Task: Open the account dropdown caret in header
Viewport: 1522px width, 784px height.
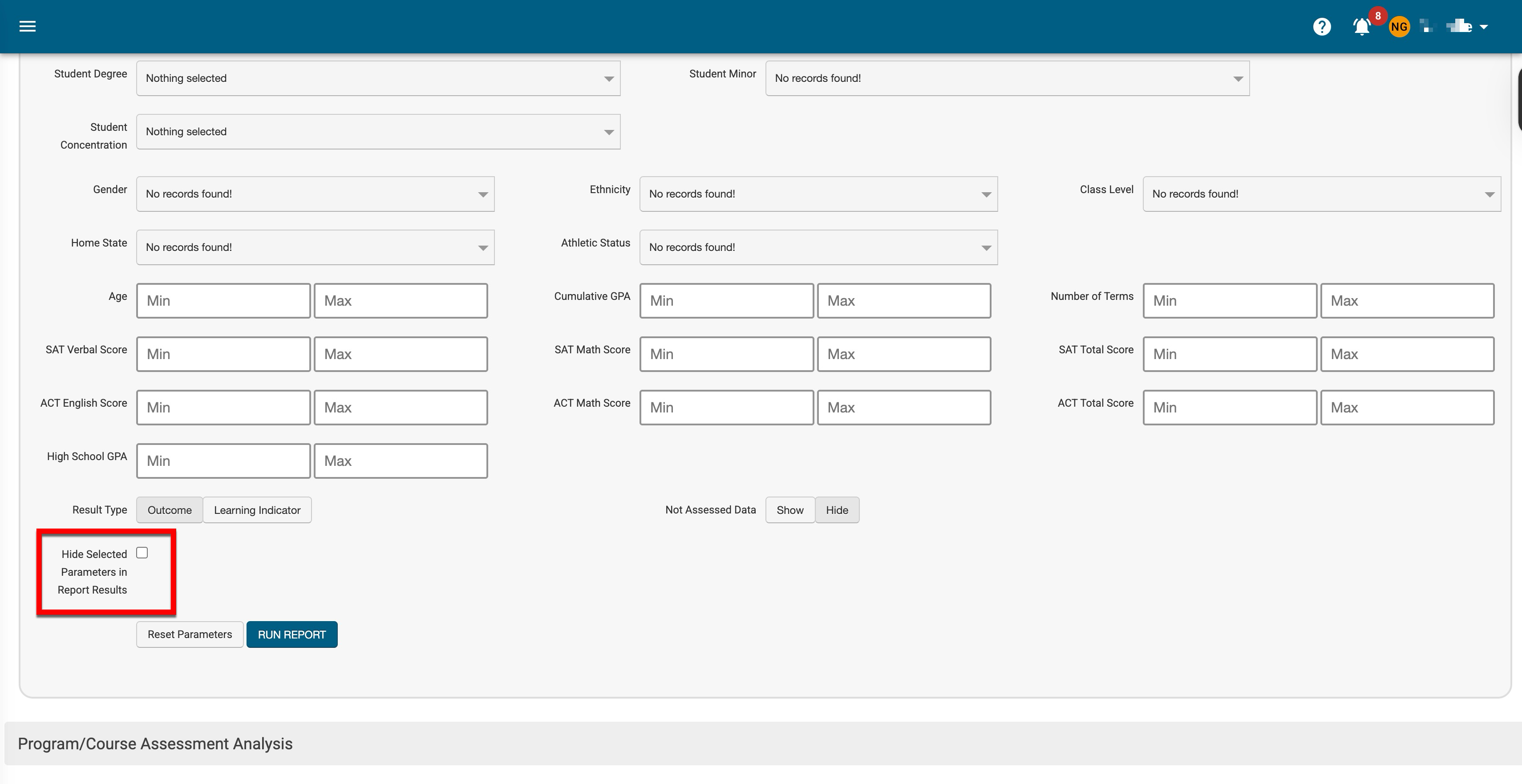Action: pyautogui.click(x=1484, y=27)
